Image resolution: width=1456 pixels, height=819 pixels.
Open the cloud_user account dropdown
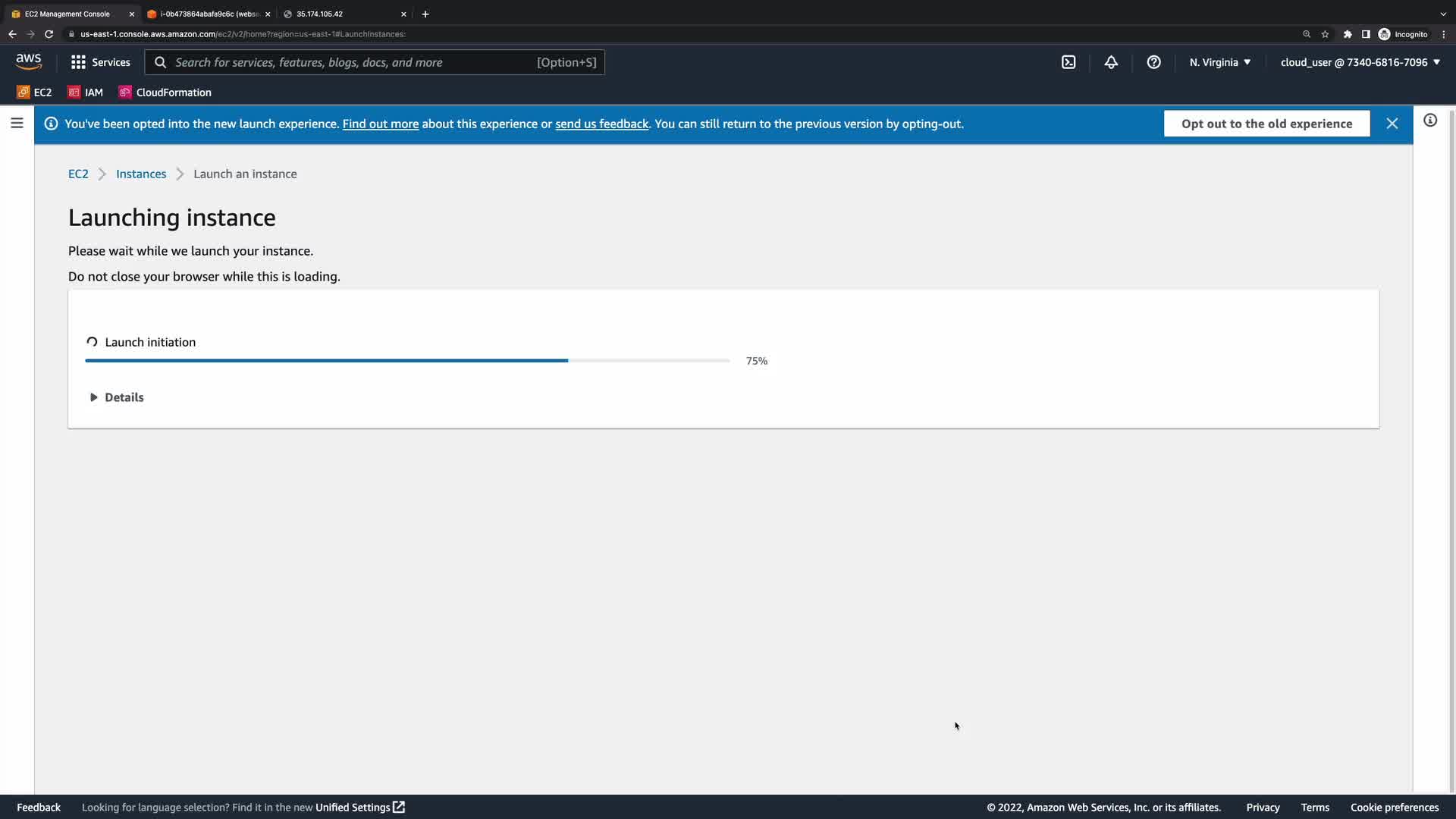pyautogui.click(x=1360, y=62)
